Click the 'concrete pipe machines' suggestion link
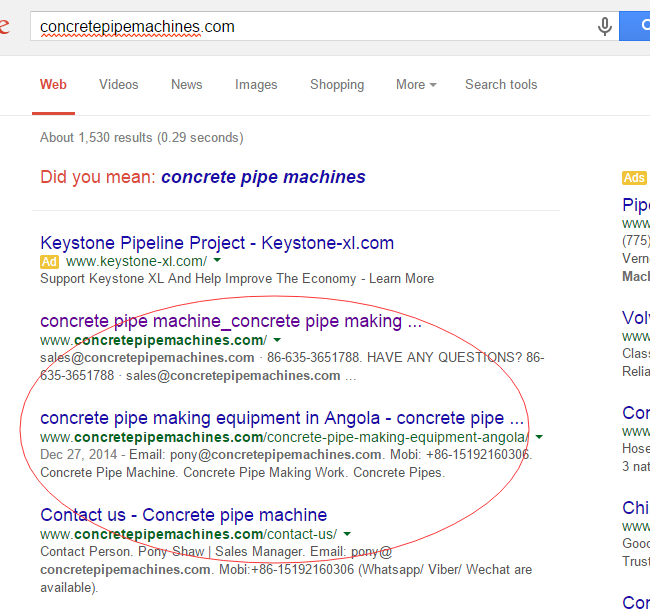 pos(263,177)
